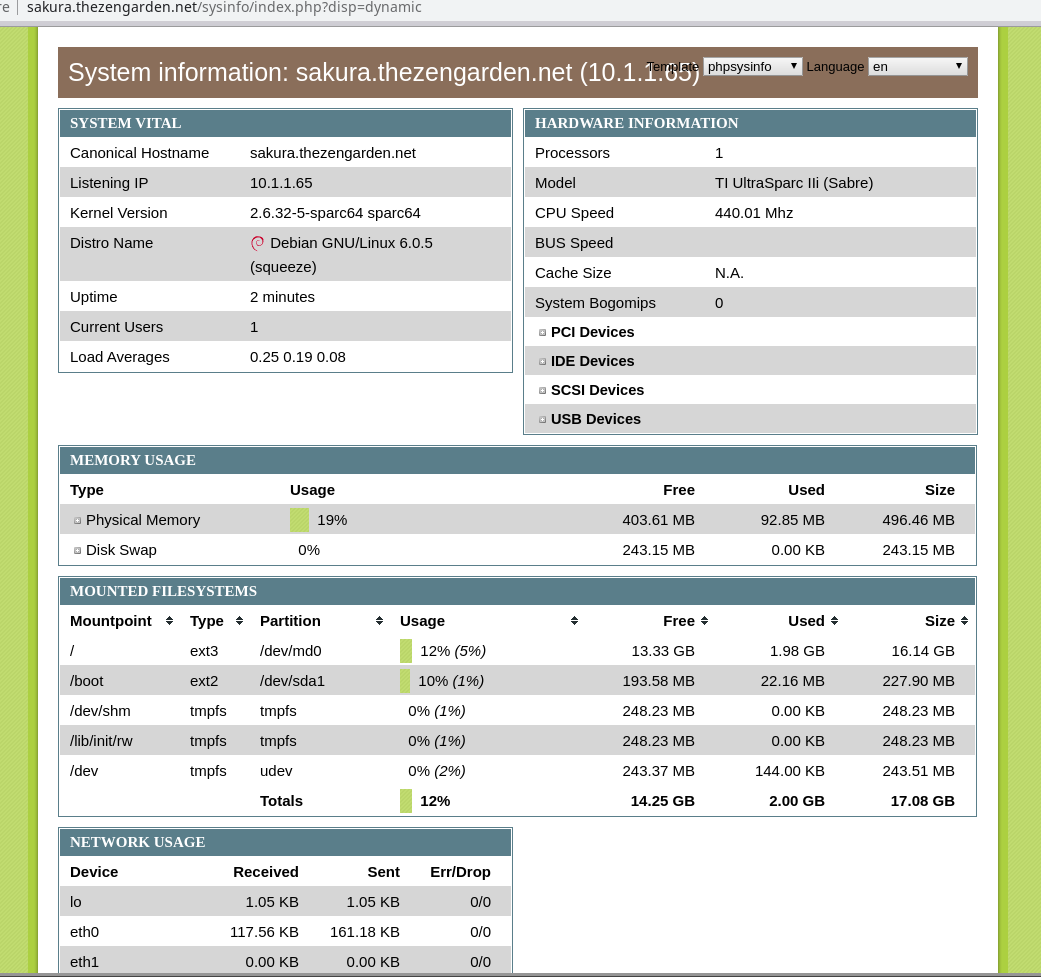The image size is (1041, 977).
Task: Expand the IDE Devices section
Action: (x=542, y=362)
